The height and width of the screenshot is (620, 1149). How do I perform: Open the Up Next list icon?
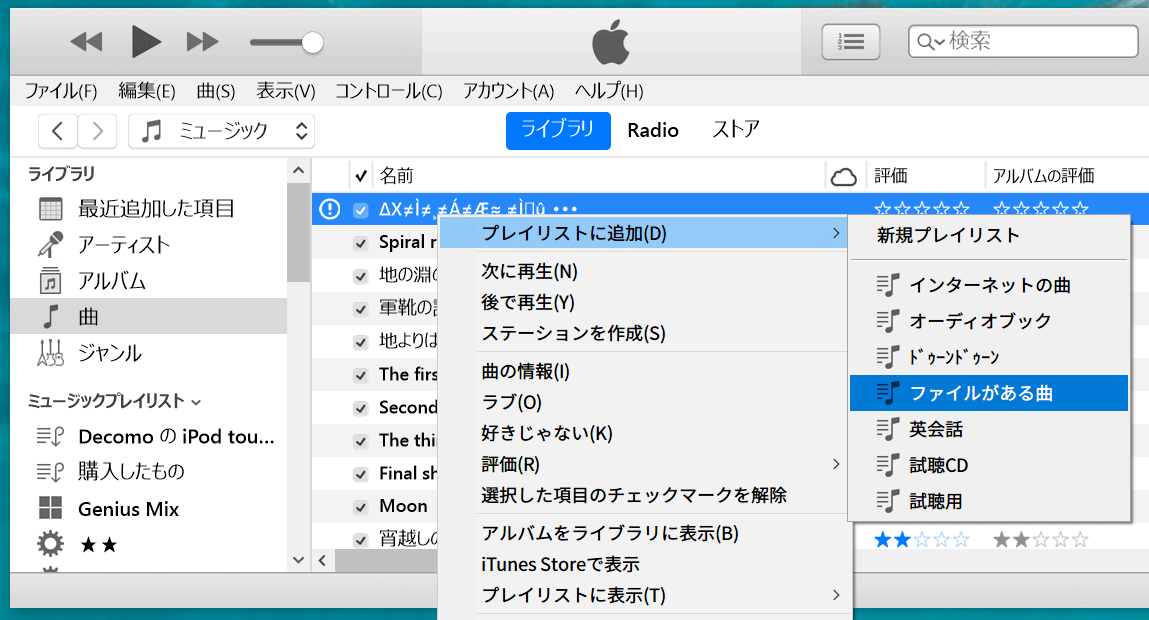[850, 41]
